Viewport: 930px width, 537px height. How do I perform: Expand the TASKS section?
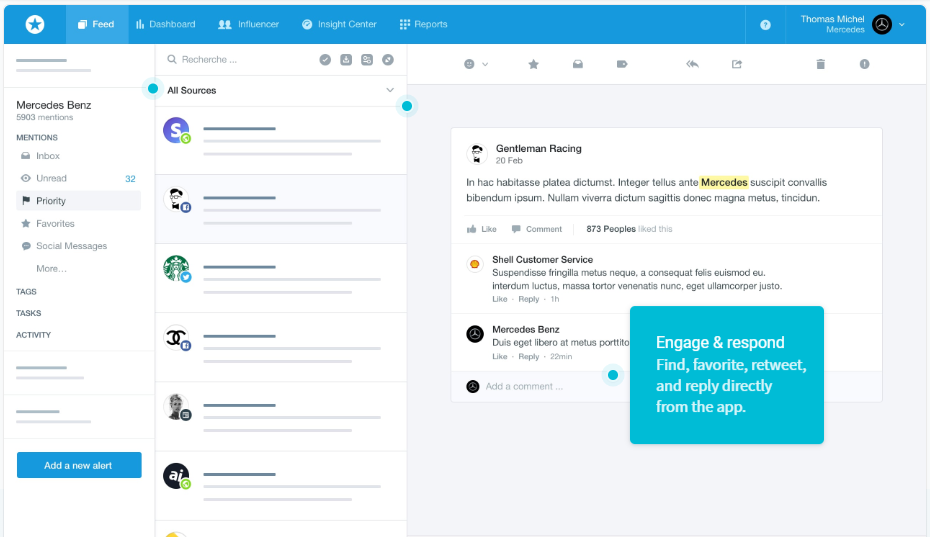pyautogui.click(x=28, y=313)
